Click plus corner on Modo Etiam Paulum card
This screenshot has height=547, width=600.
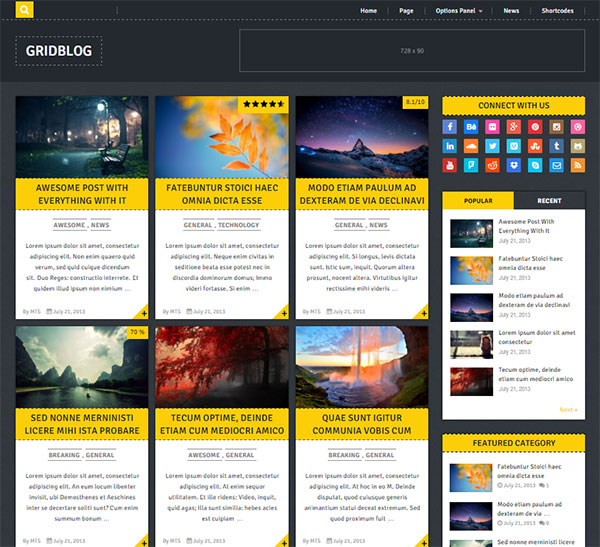pos(423,313)
